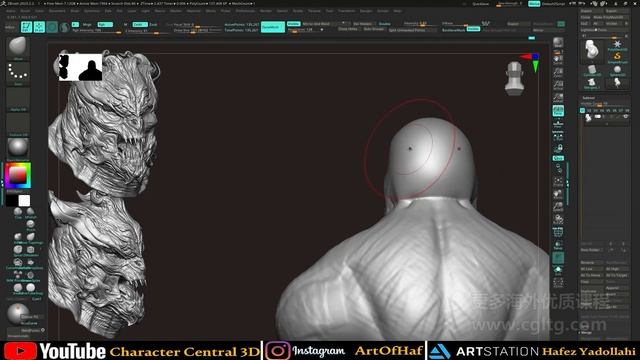Click the Xpose icon

pos(558,282)
